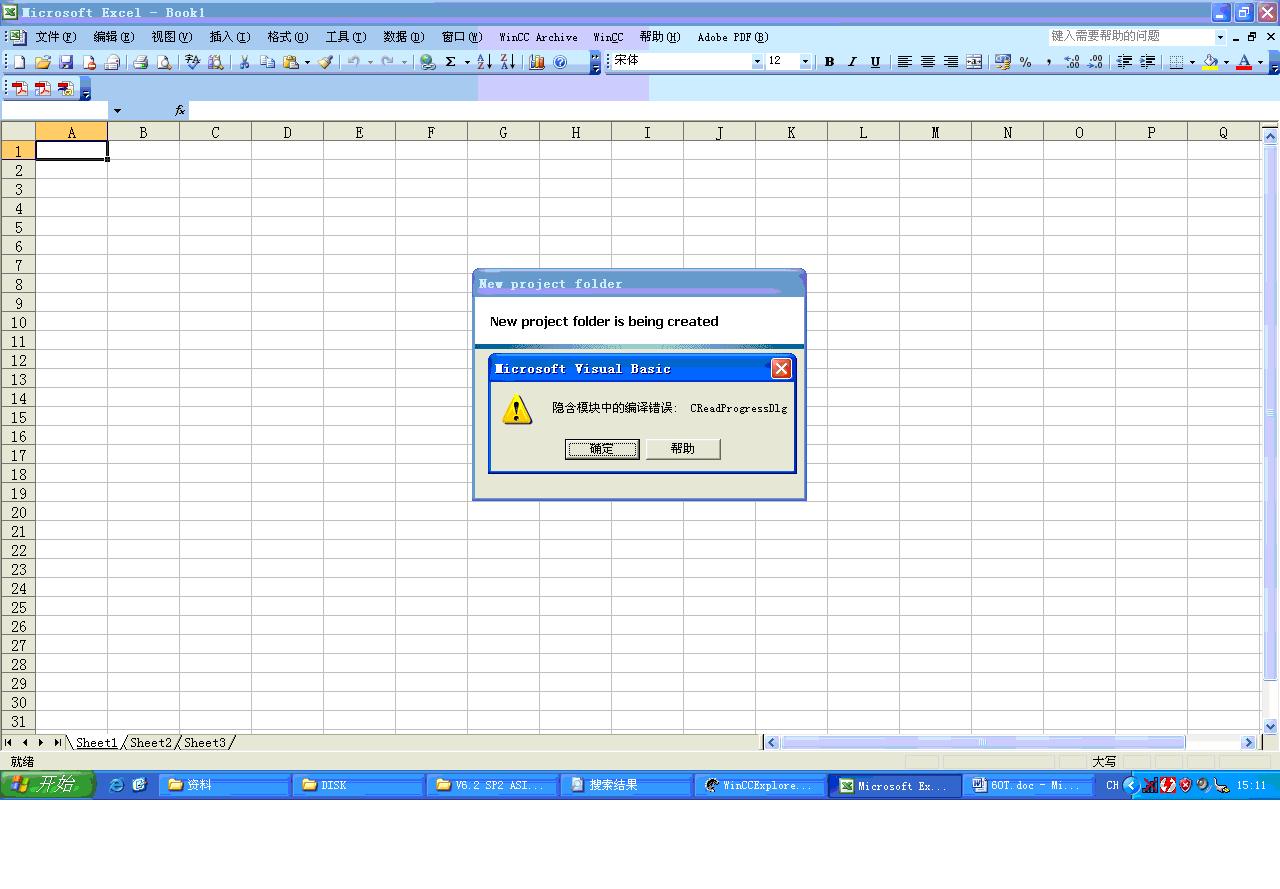The width and height of the screenshot is (1280, 889).
Task: Open the 开始 Start button
Action: coord(47,785)
